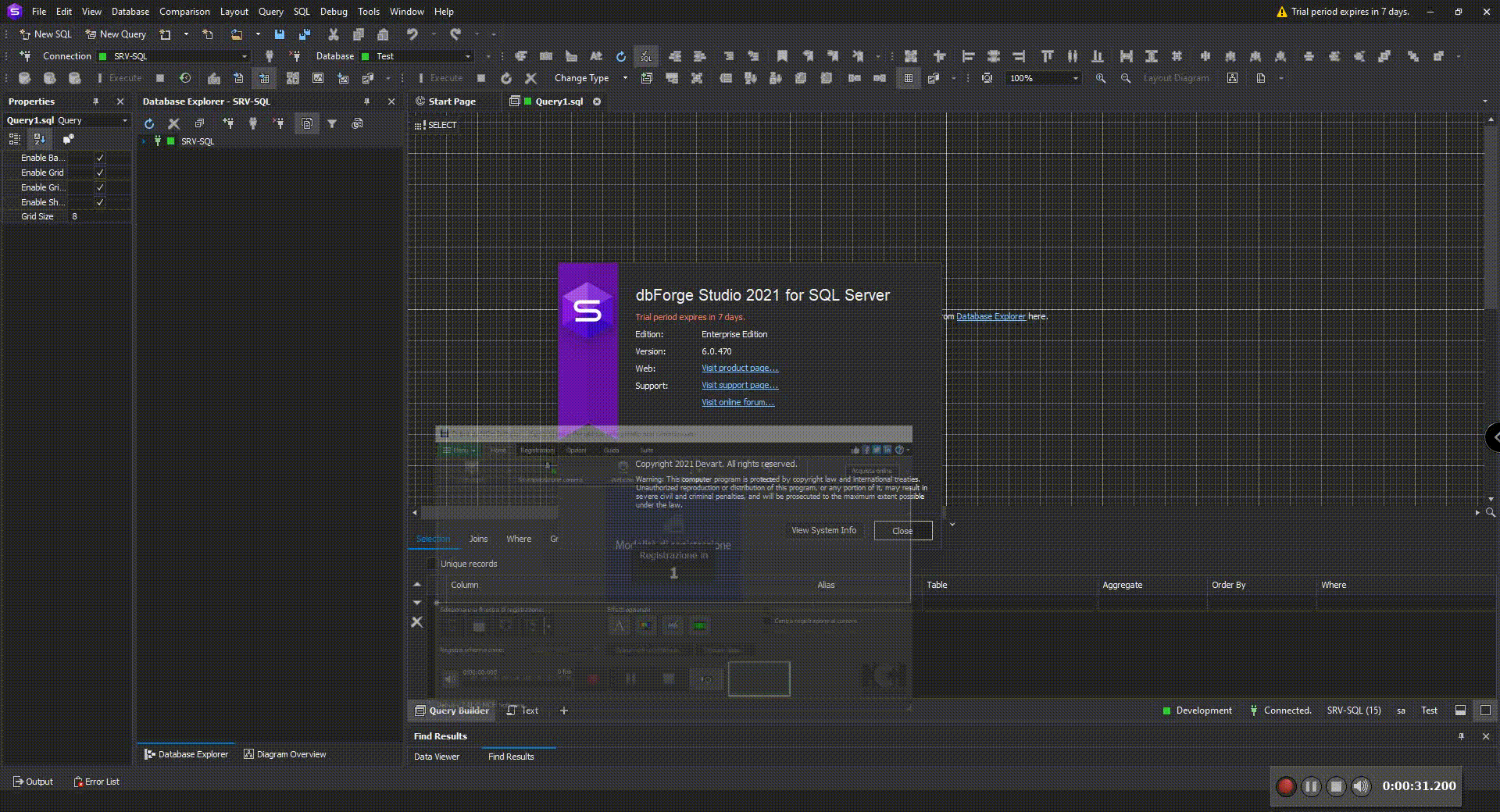
Task: Click the New SQL toolbar button
Action: (x=45, y=34)
